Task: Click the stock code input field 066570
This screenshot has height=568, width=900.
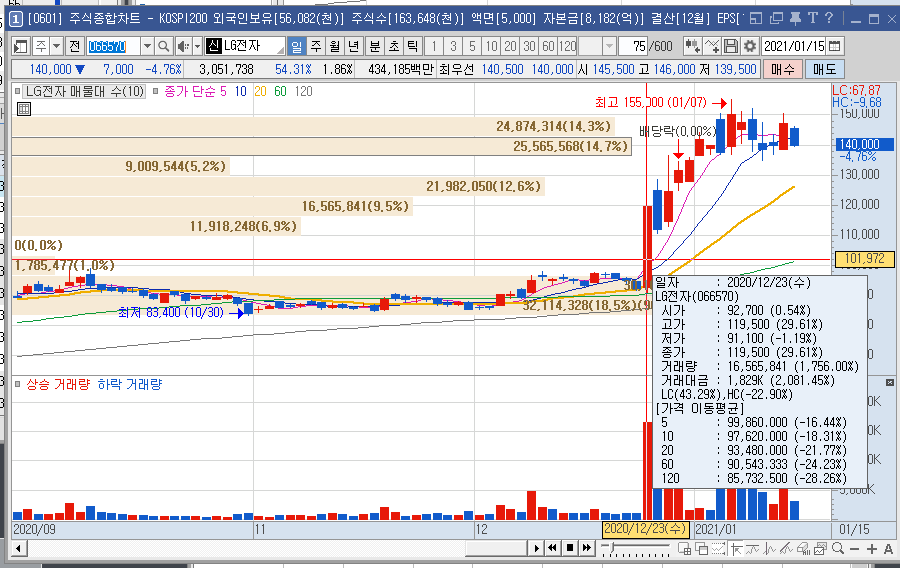Action: tap(113, 46)
